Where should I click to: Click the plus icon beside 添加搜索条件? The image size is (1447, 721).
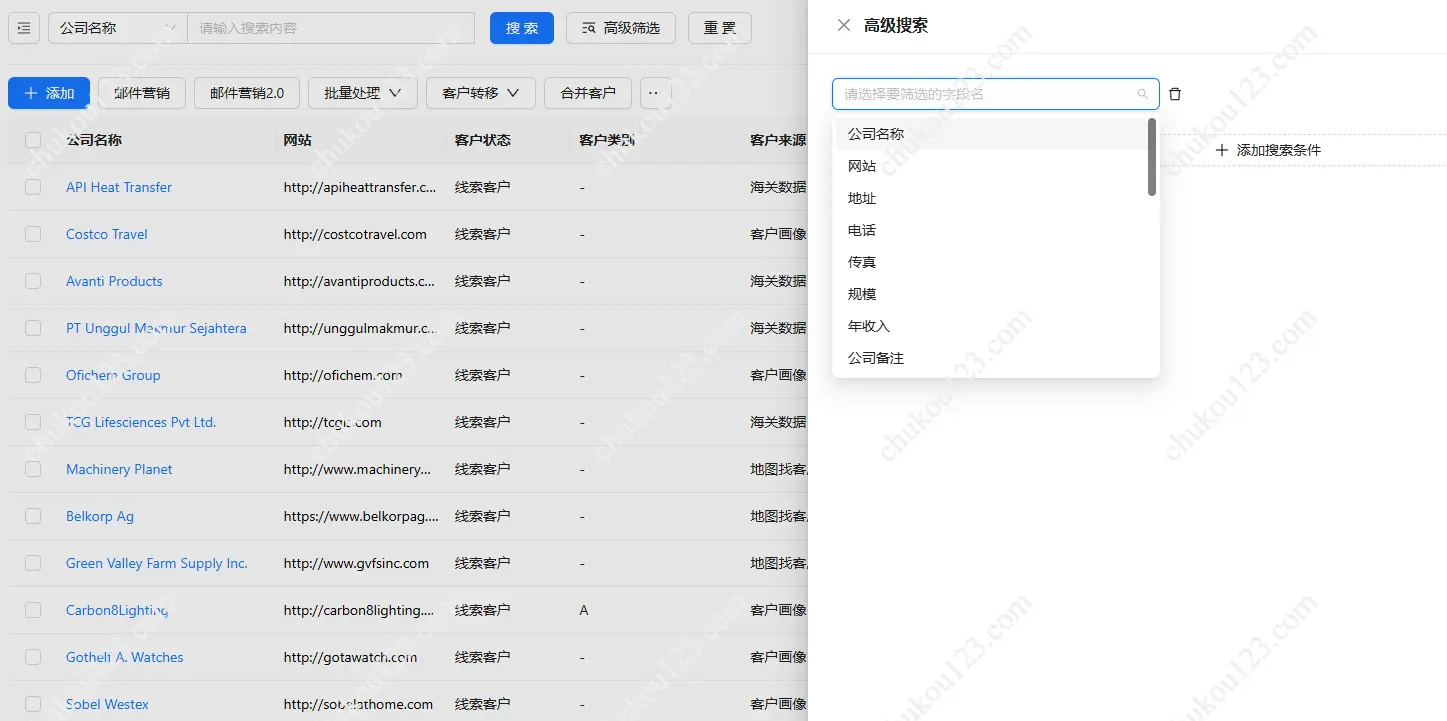[1221, 150]
